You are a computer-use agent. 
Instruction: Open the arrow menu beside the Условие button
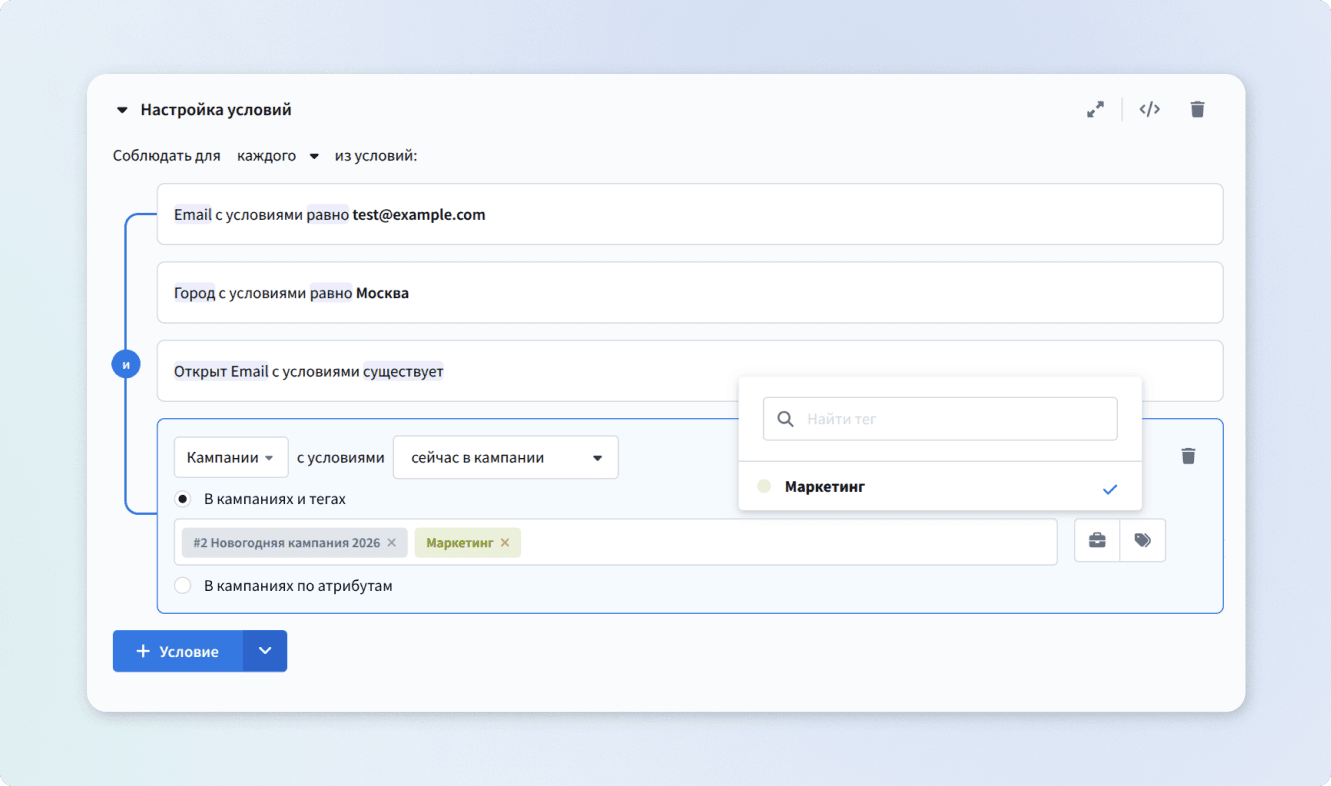(x=265, y=651)
